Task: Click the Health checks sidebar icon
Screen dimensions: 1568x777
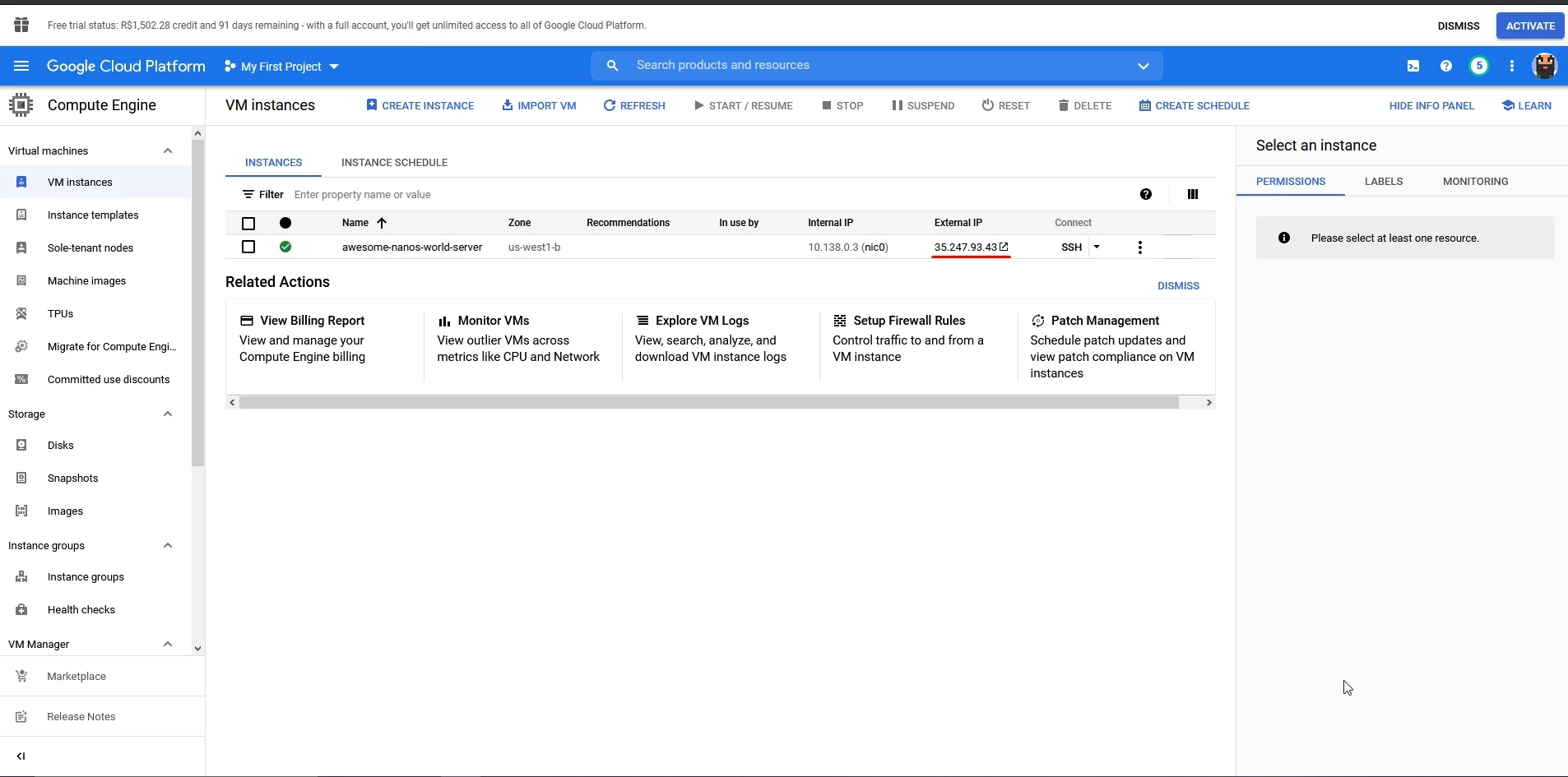Action: click(22, 609)
